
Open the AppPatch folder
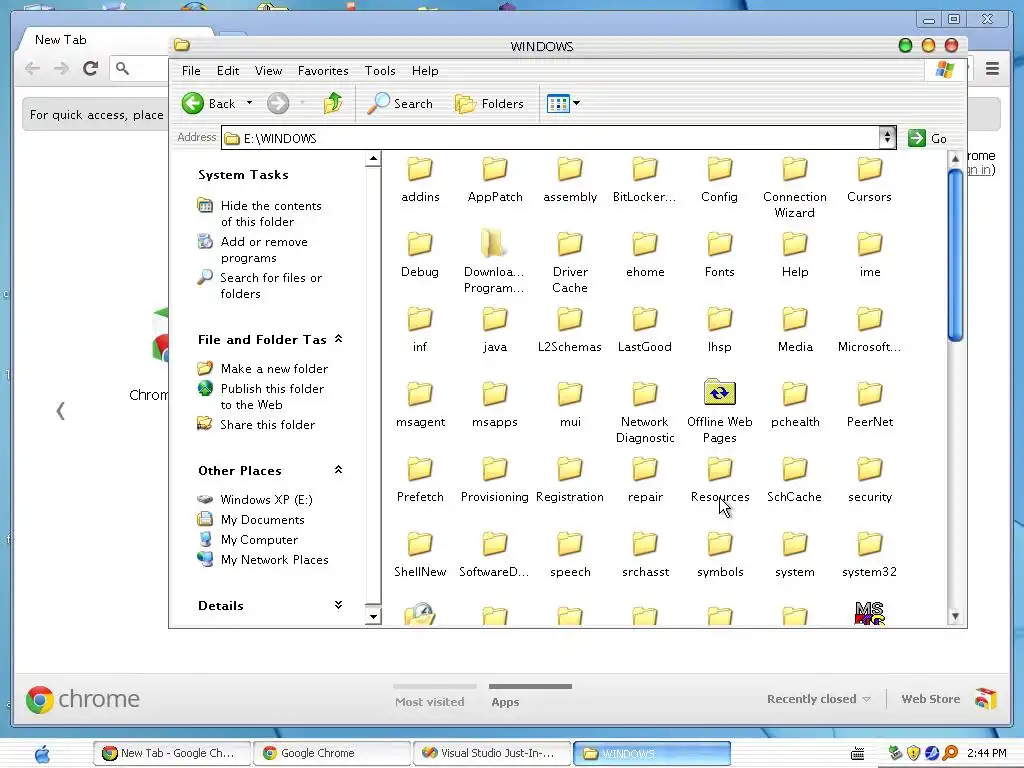pyautogui.click(x=495, y=180)
